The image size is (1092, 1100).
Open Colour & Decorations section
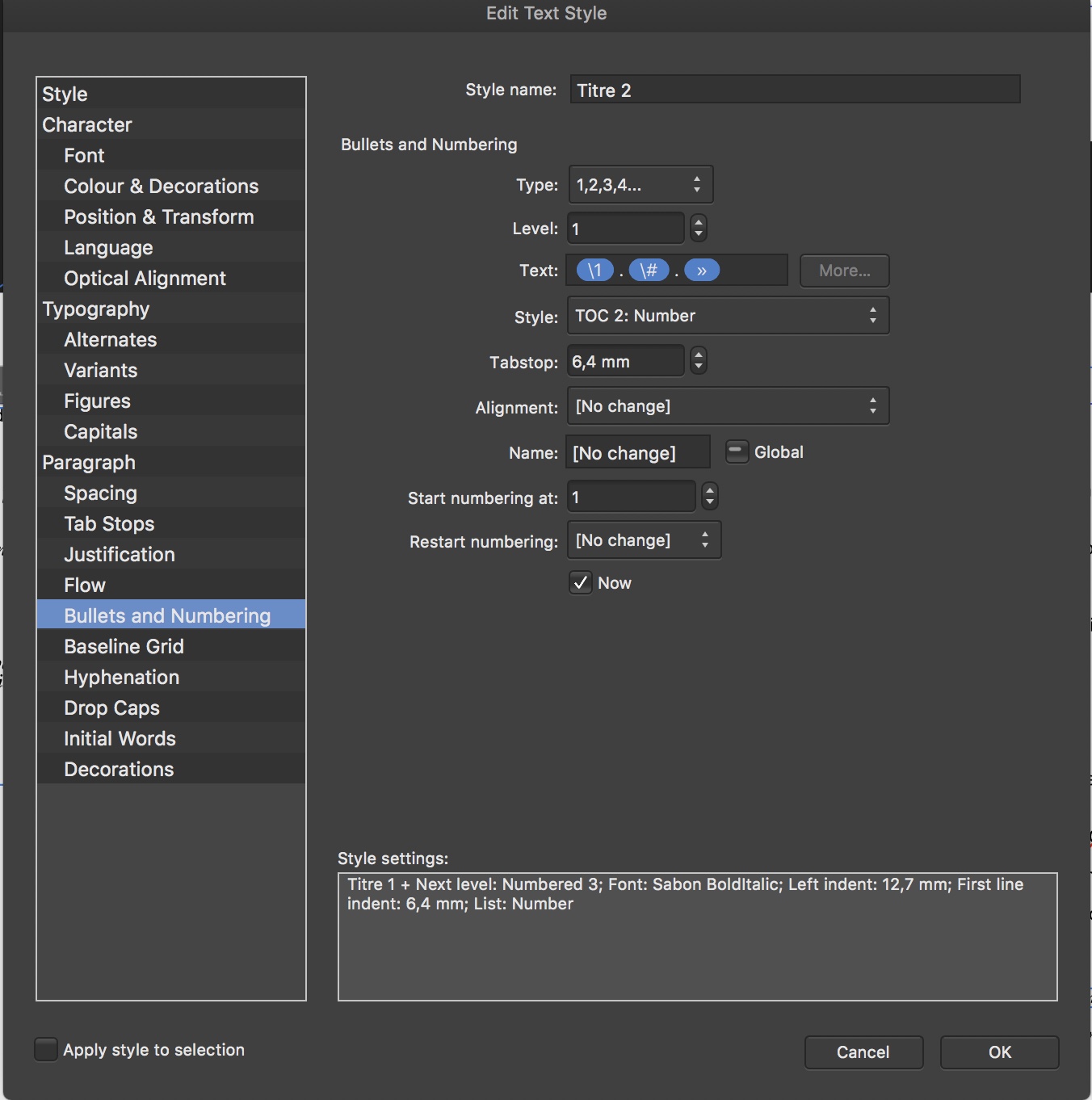pos(171,186)
